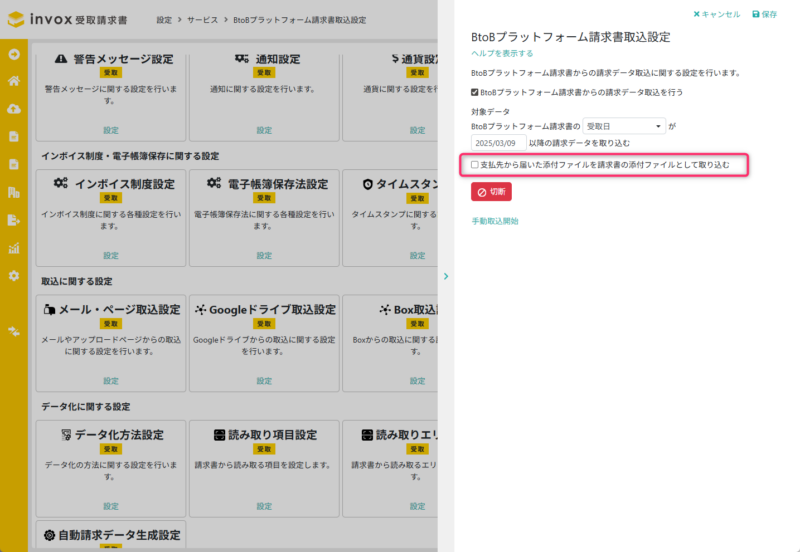Click the icon beside 通知設定 title

242,59
